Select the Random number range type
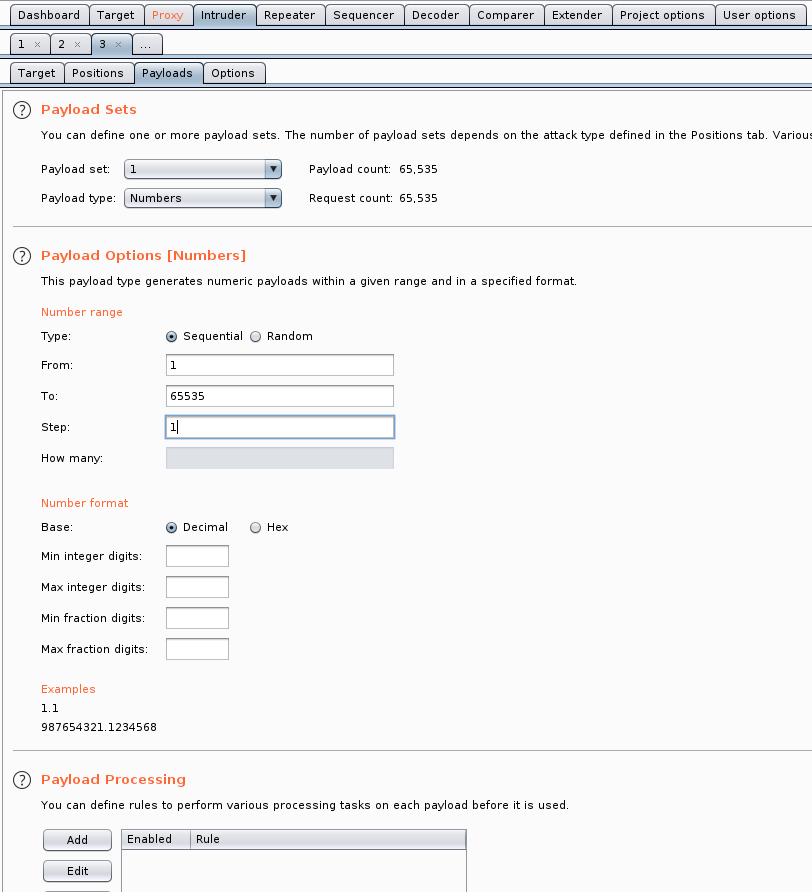812x892 pixels. [x=256, y=337]
